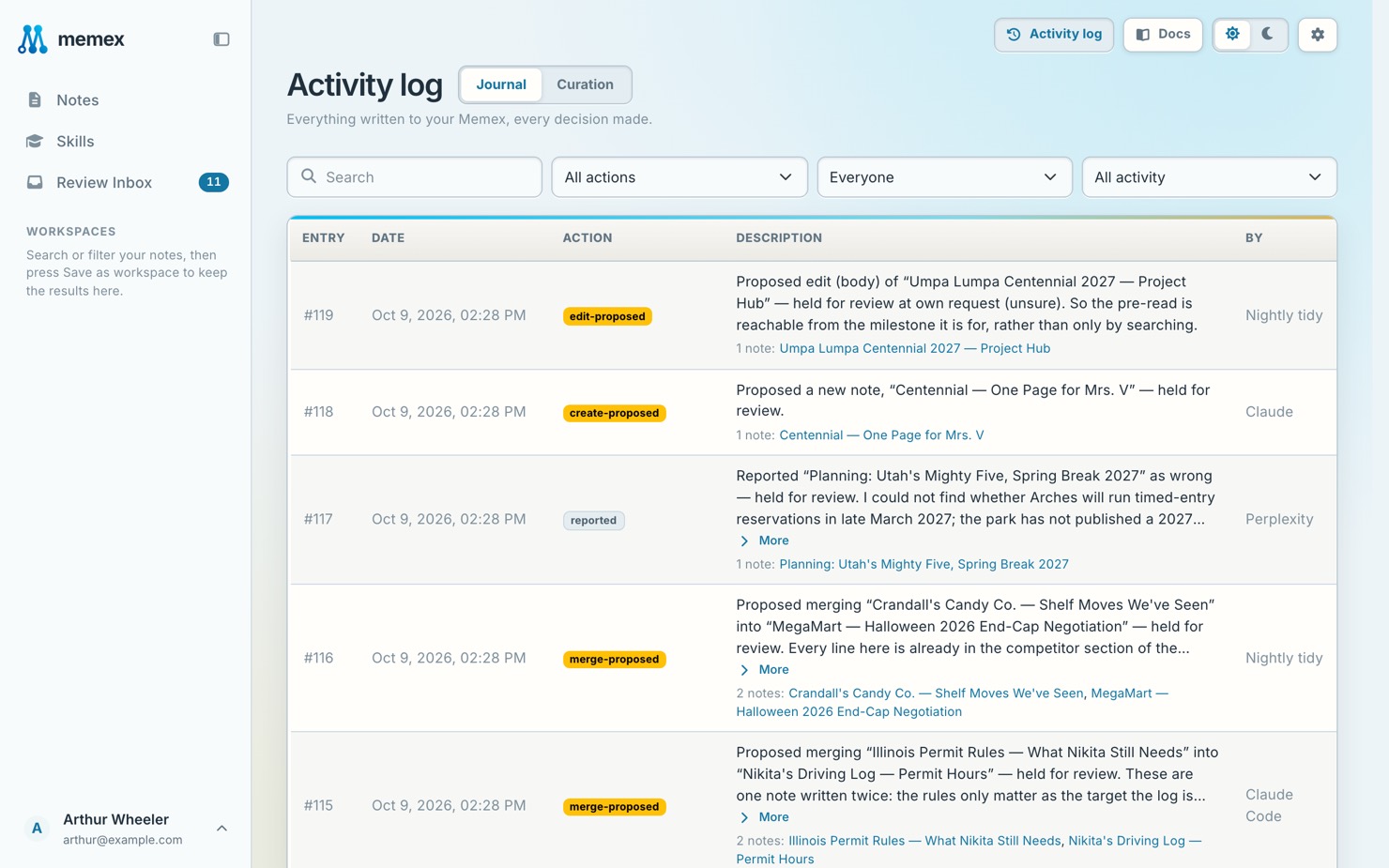Click the memex logo icon

click(x=33, y=39)
